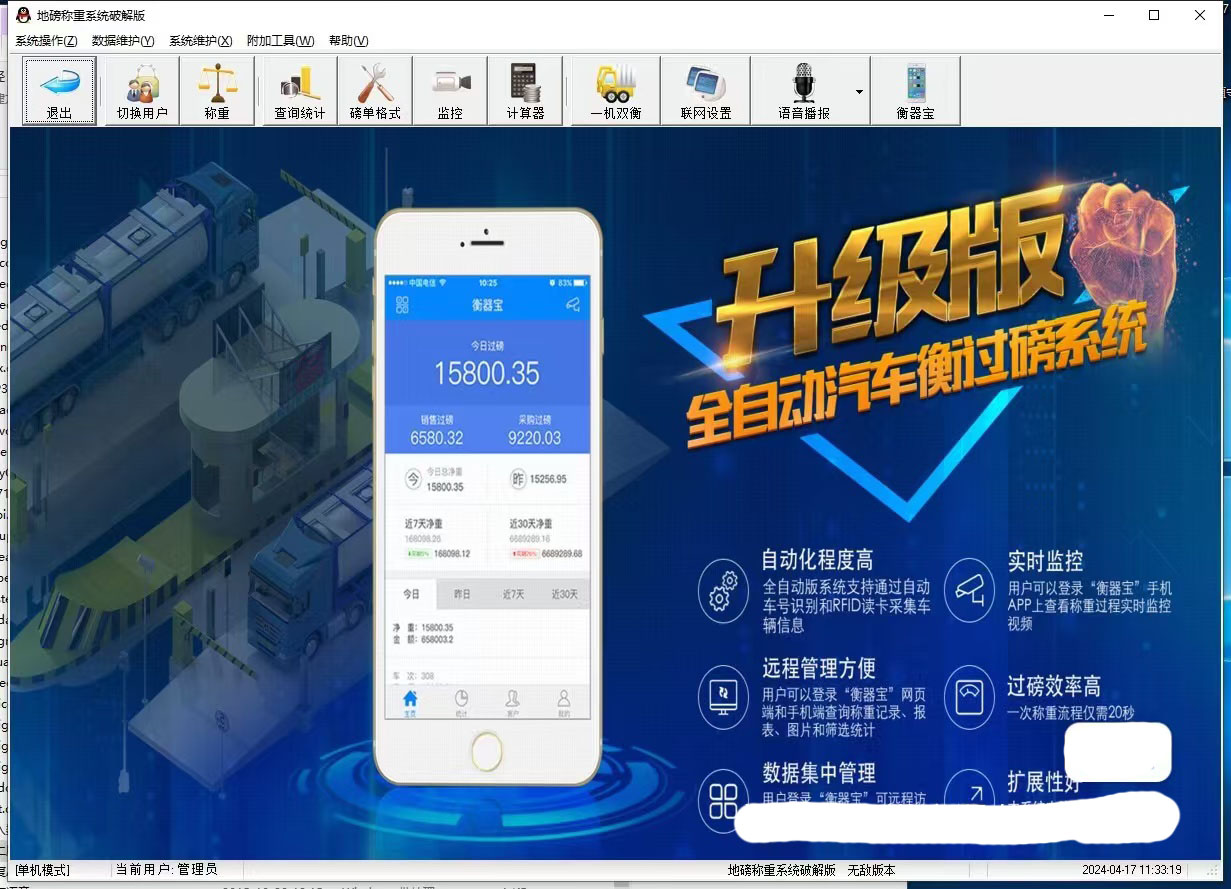Click the title bar penguin application icon

pyautogui.click(x=23, y=15)
